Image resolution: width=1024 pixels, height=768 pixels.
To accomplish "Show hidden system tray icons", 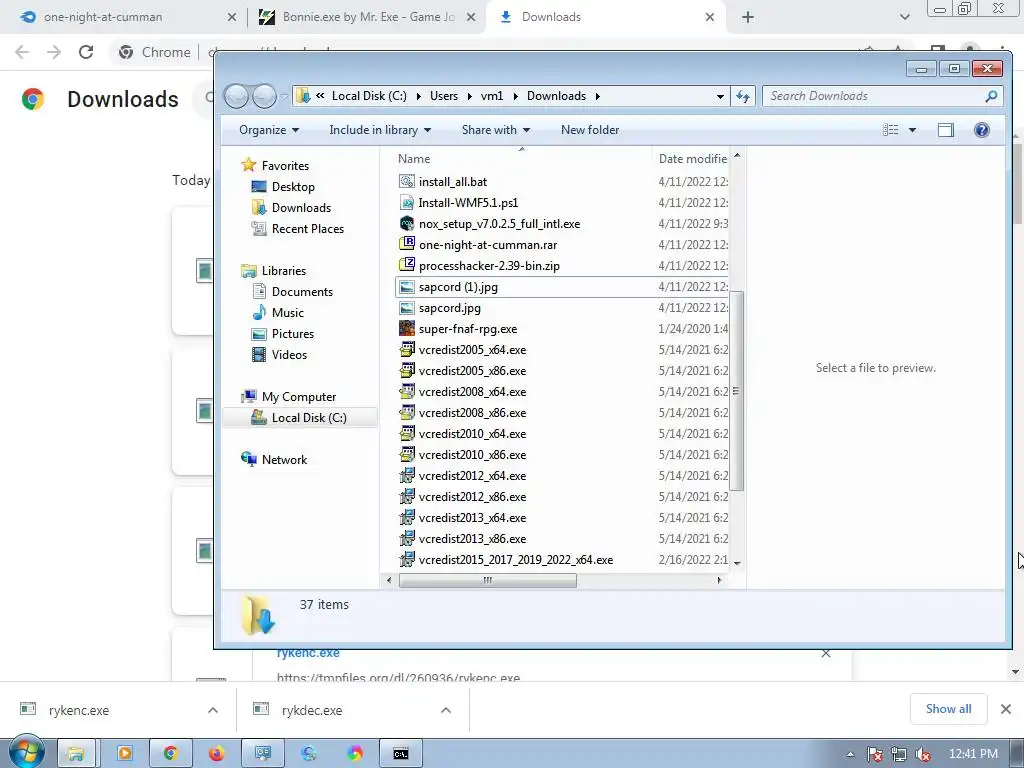I will (850, 754).
